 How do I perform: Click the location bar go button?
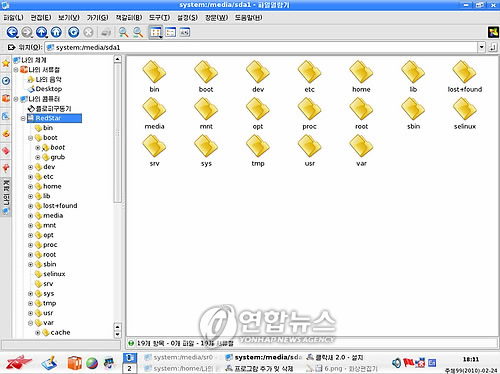coord(492,47)
